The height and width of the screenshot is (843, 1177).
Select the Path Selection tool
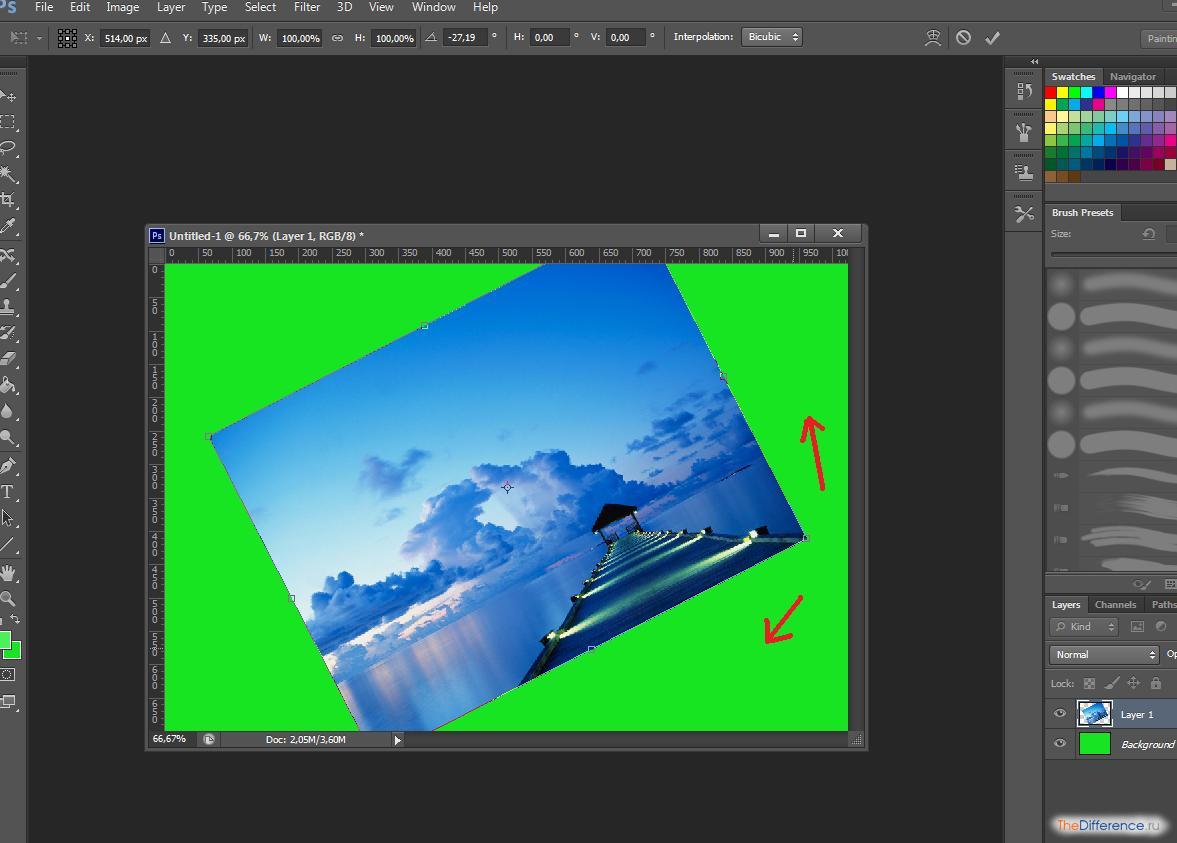pos(8,518)
